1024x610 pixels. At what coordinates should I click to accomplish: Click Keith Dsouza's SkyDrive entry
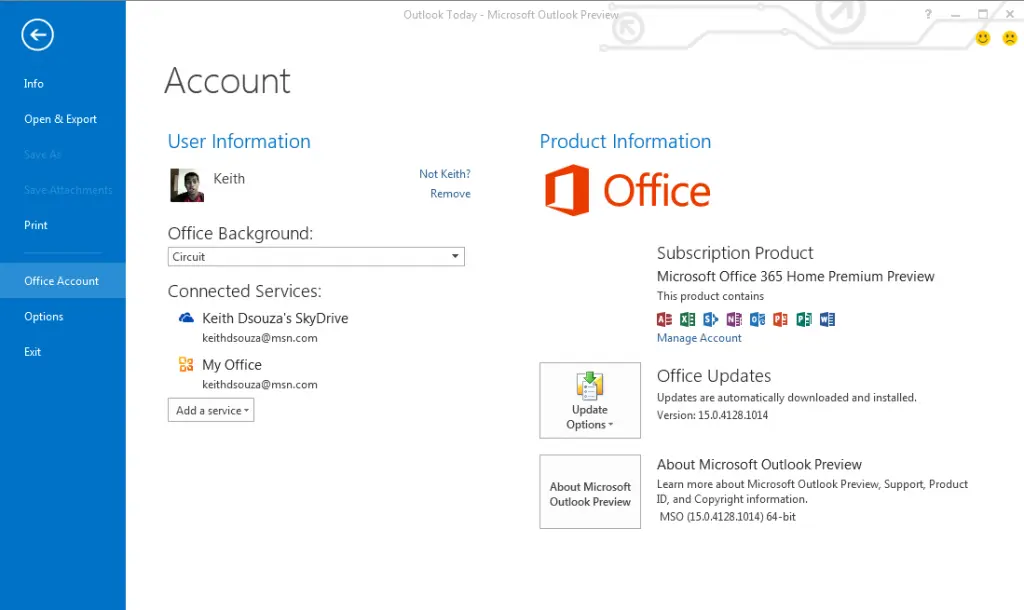(275, 318)
